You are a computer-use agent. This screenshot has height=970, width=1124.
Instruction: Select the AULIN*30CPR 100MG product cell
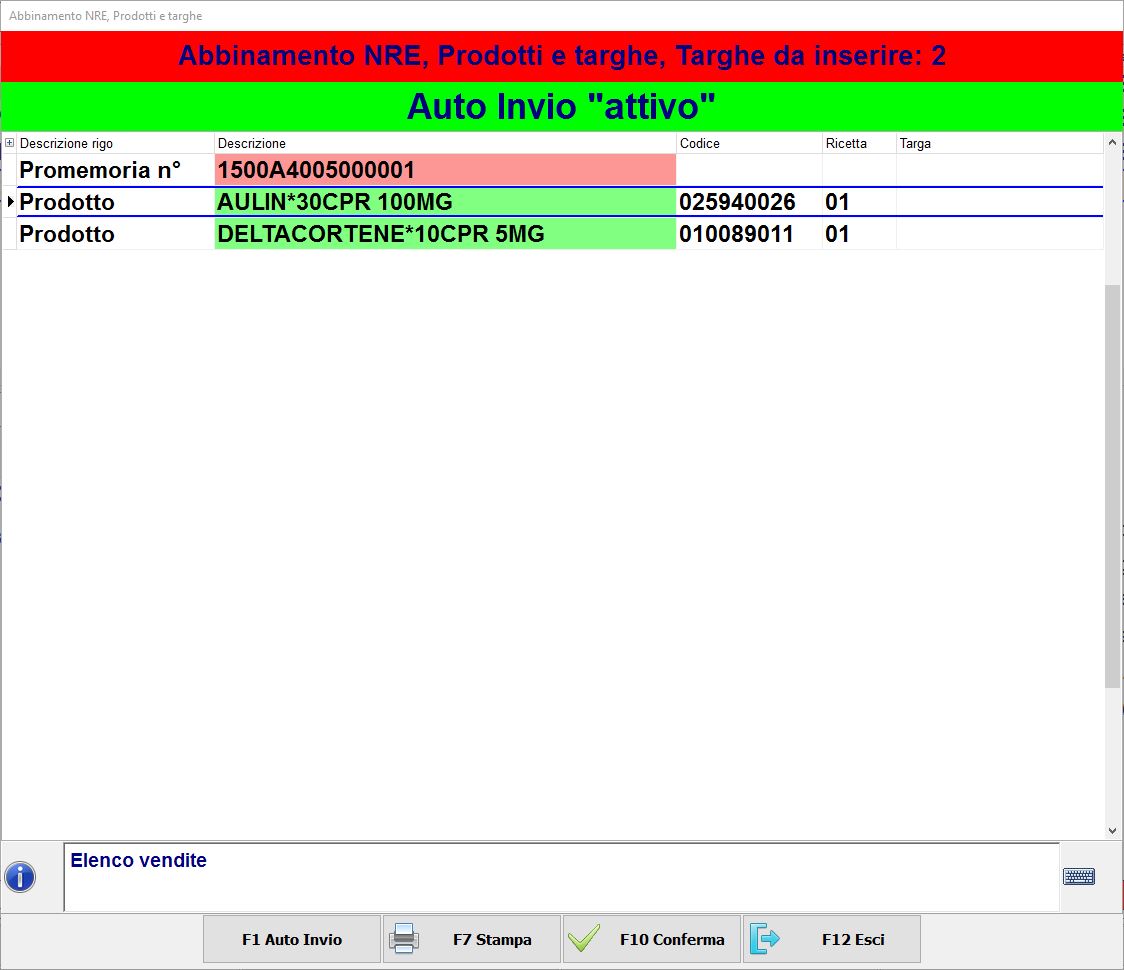(x=444, y=202)
